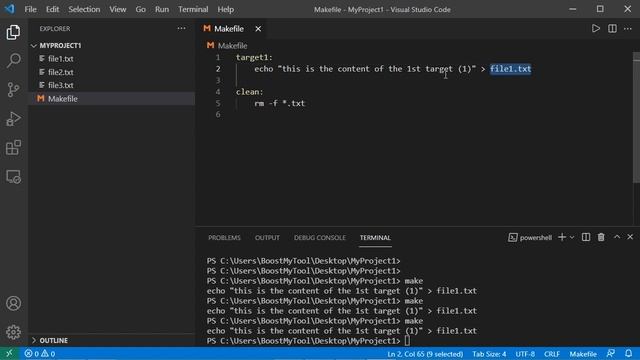This screenshot has width=640, height=360.
Task: Open the Run menu
Action: pos(162,9)
